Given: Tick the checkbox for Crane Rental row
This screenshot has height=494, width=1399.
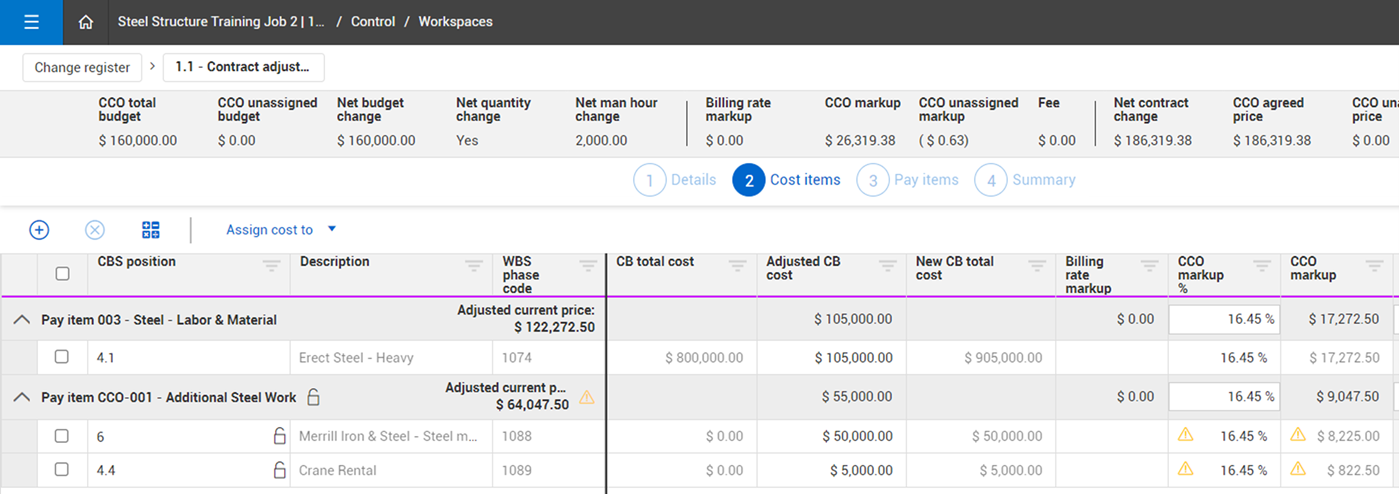Looking at the screenshot, I should coord(62,470).
